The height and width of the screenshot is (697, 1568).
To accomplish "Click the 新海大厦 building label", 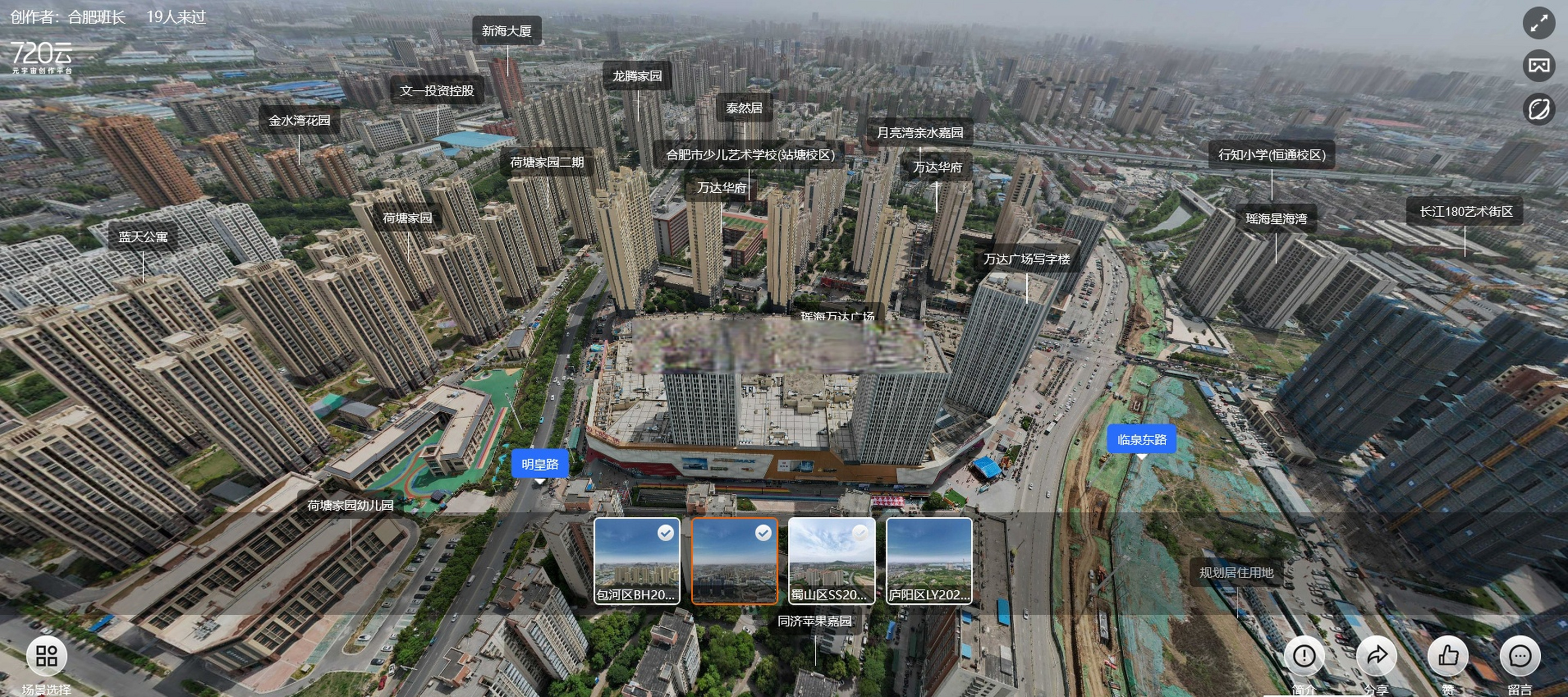I will point(506,30).
